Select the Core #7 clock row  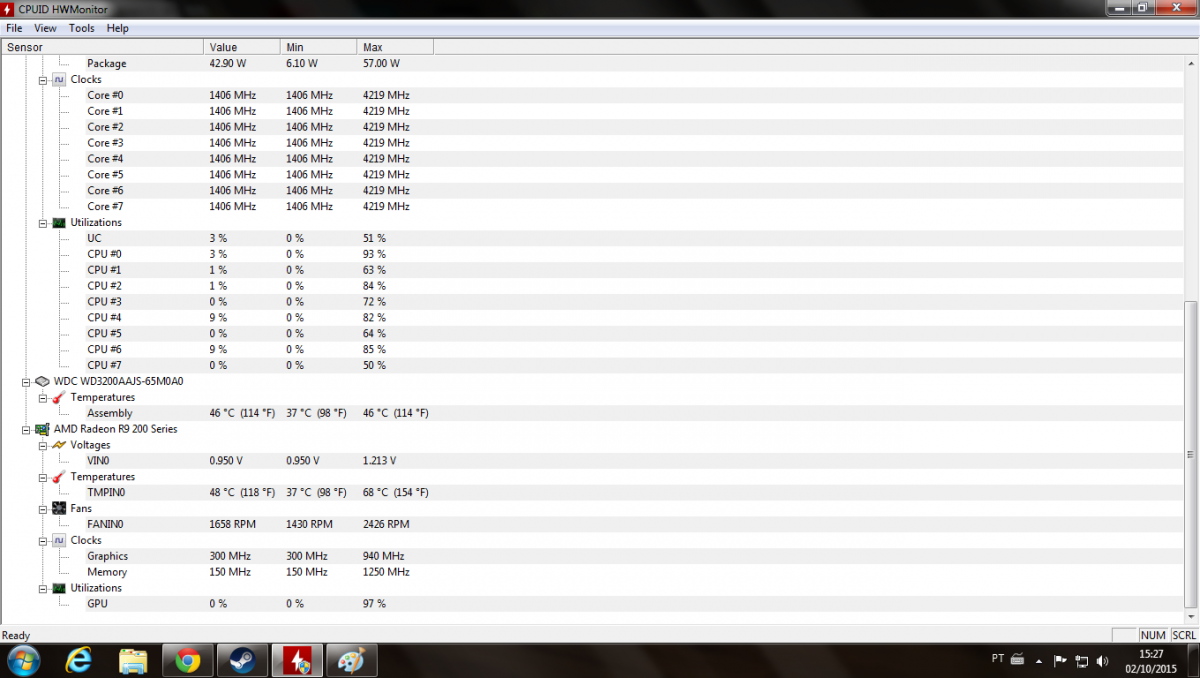pyautogui.click(x=591, y=206)
